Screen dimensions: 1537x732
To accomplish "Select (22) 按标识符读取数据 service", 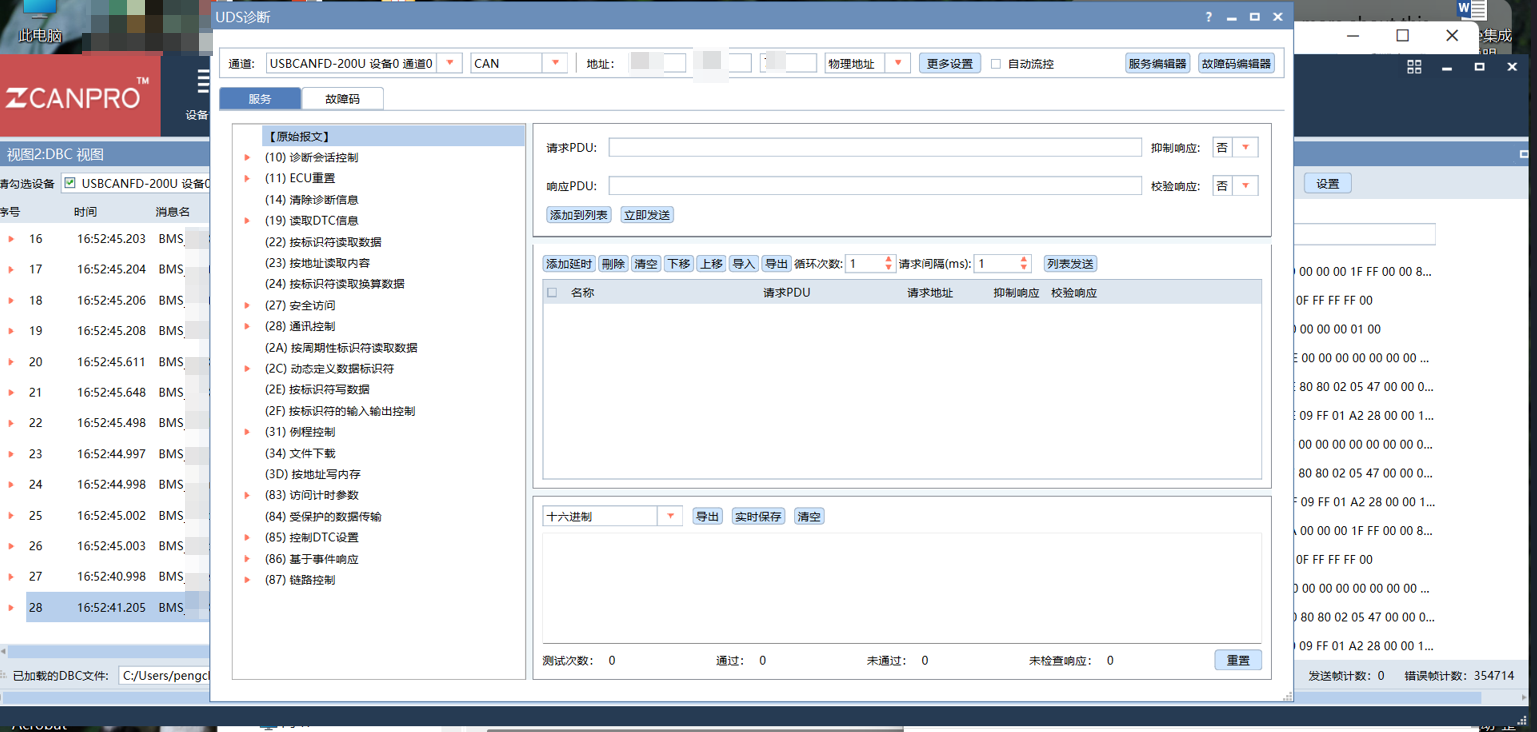I will pos(323,242).
